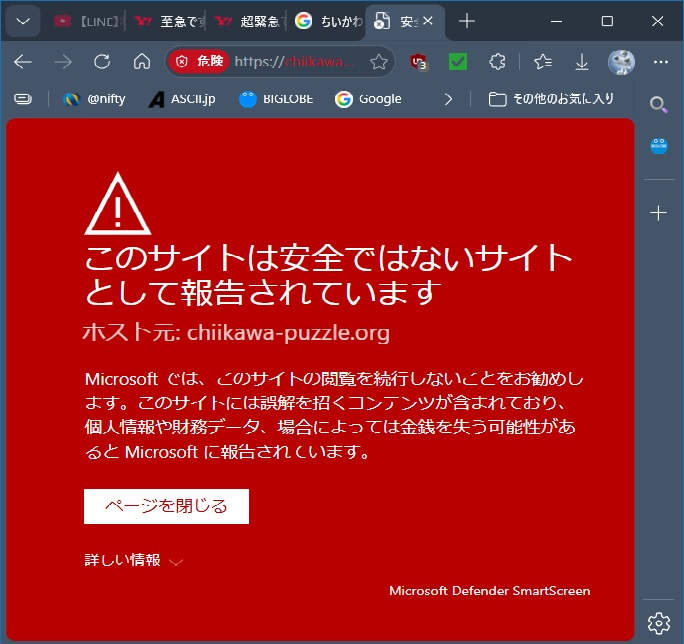Screen dimensions: 684x644
Task: Open the Extensions puzzle icon
Action: (x=497, y=62)
